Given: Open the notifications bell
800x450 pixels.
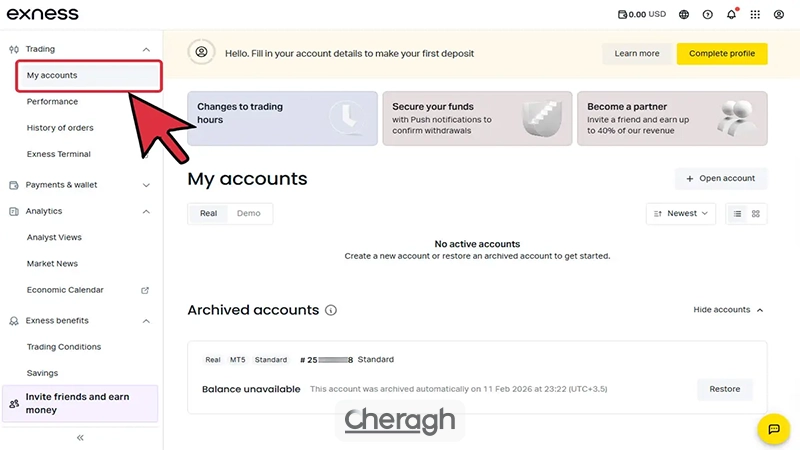Looking at the screenshot, I should 732,15.
